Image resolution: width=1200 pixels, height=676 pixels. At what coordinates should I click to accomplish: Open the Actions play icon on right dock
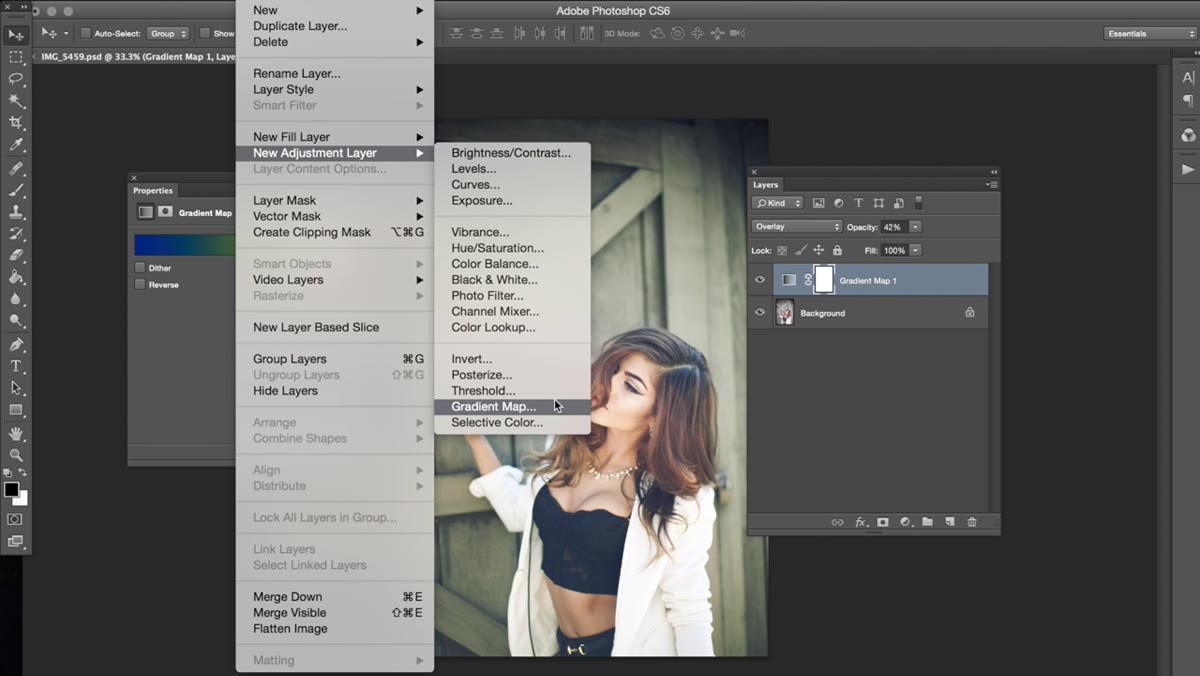pyautogui.click(x=1188, y=169)
